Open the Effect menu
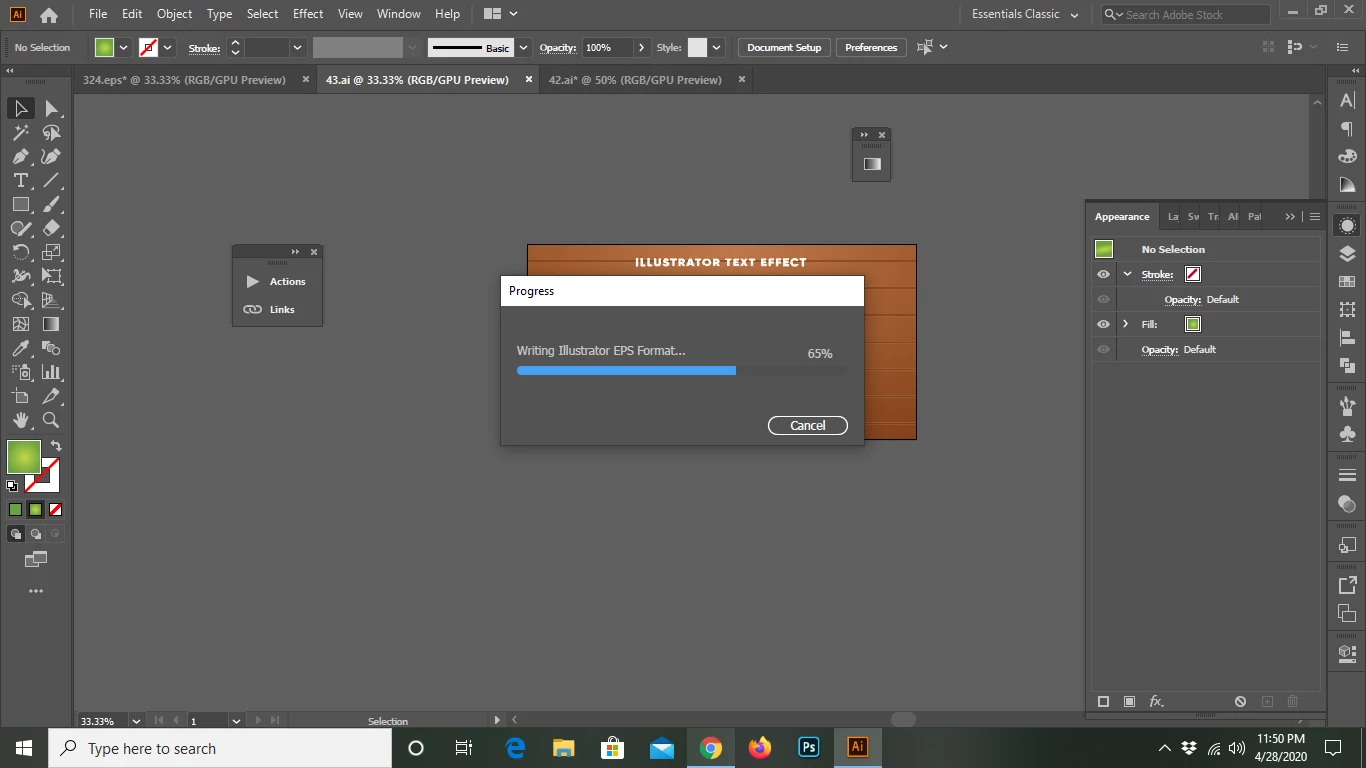This screenshot has height=768, width=1366. pyautogui.click(x=308, y=14)
